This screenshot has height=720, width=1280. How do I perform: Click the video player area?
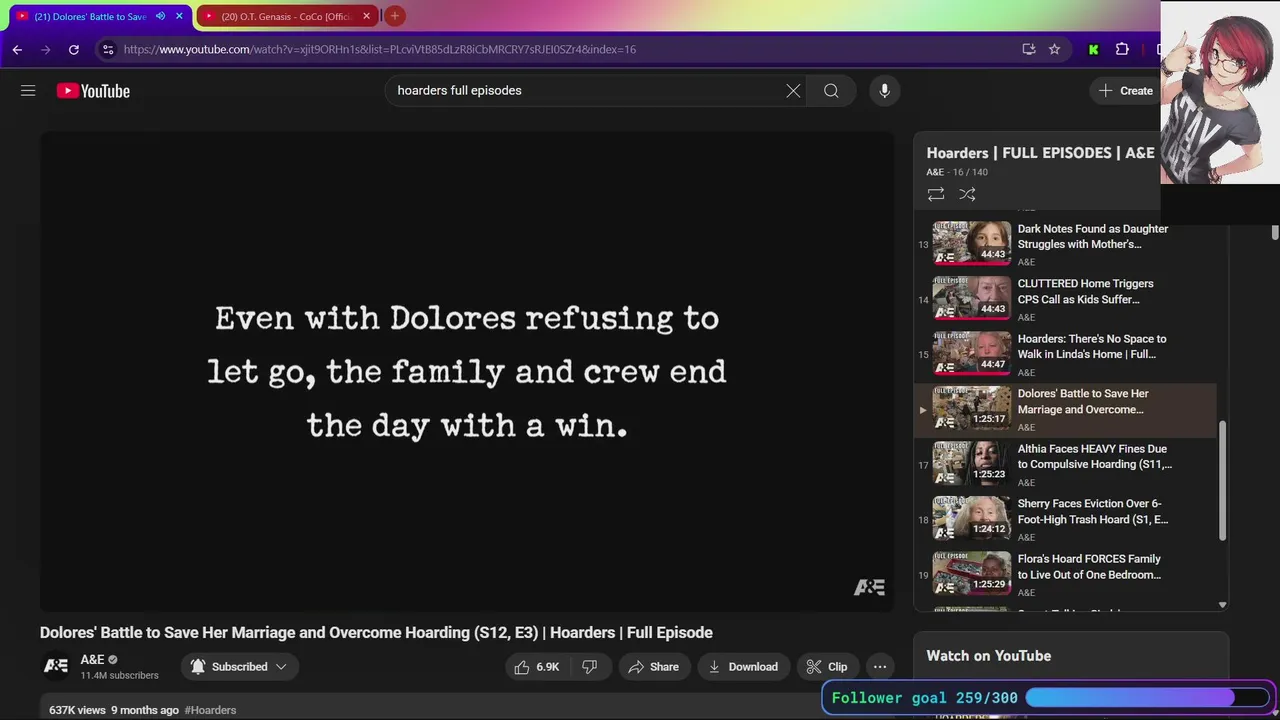click(x=467, y=371)
